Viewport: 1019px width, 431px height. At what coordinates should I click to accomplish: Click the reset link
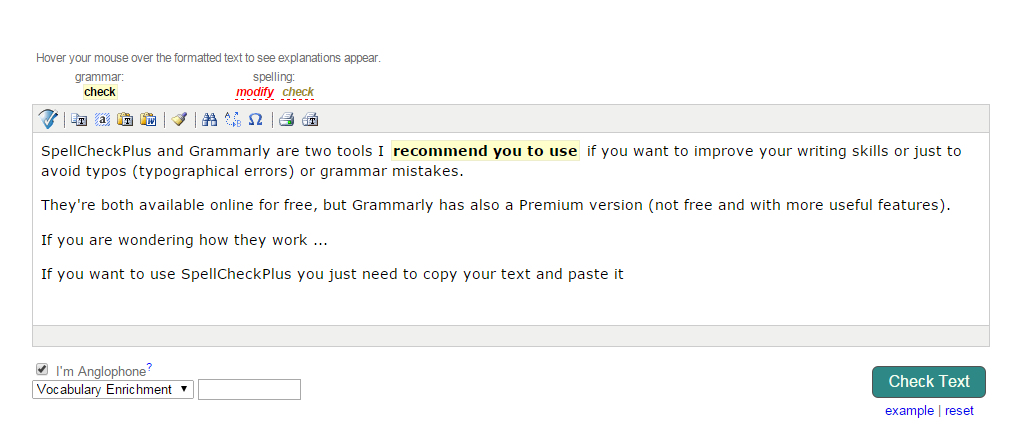(x=959, y=411)
